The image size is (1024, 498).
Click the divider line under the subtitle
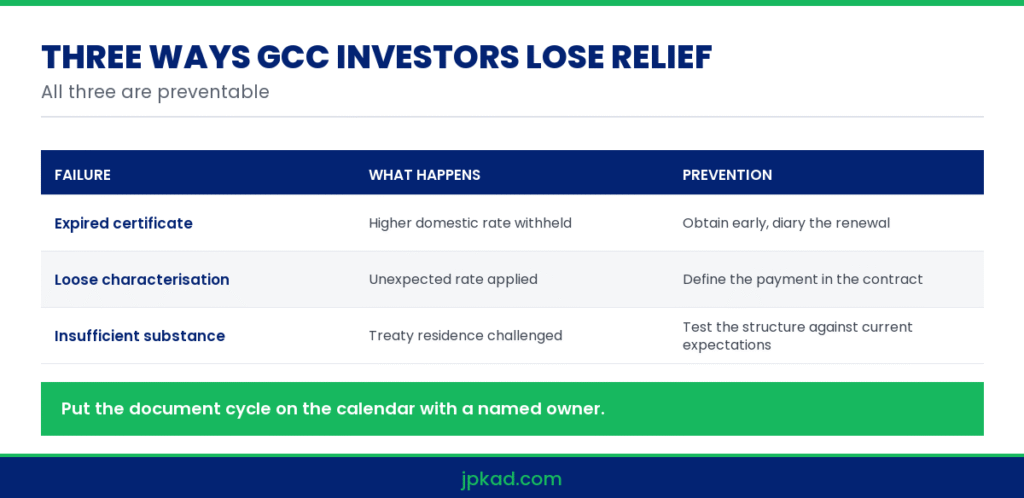click(x=512, y=117)
